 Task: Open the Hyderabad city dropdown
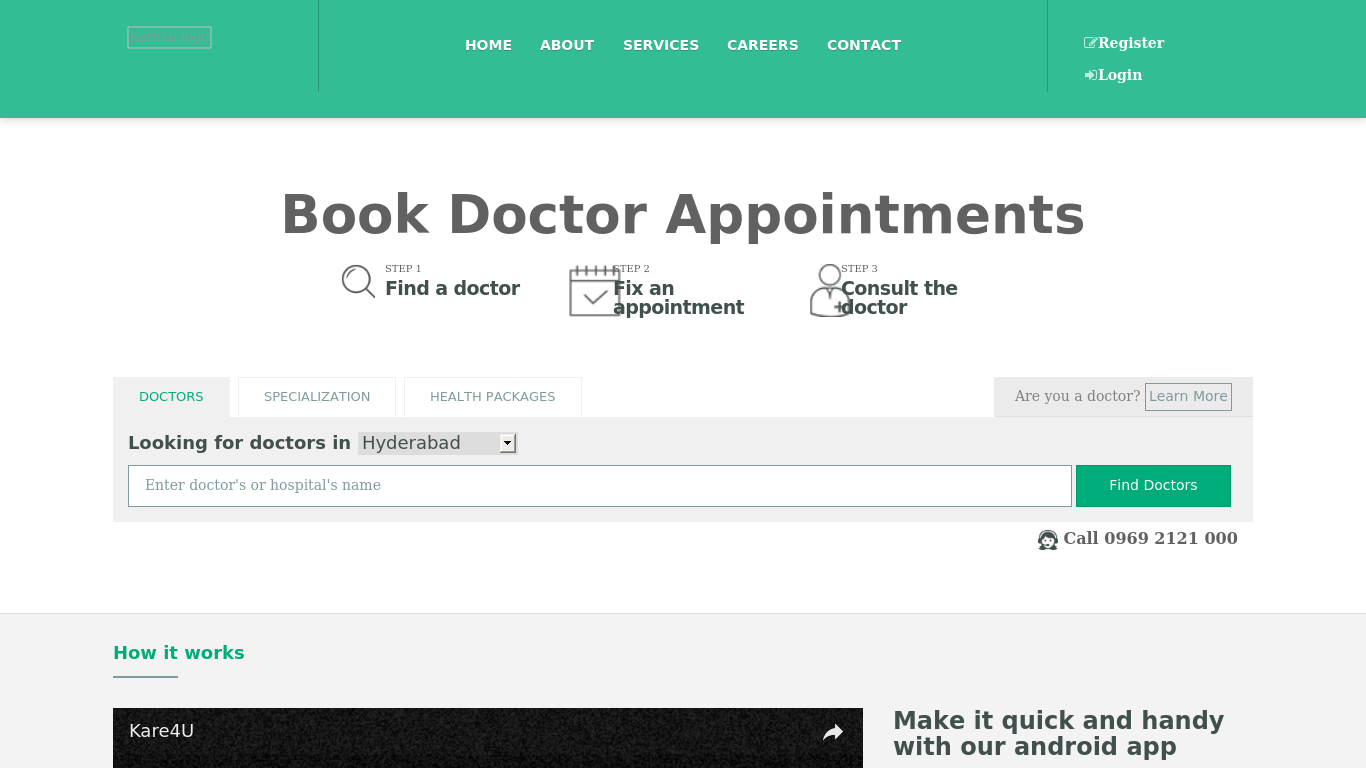click(437, 443)
